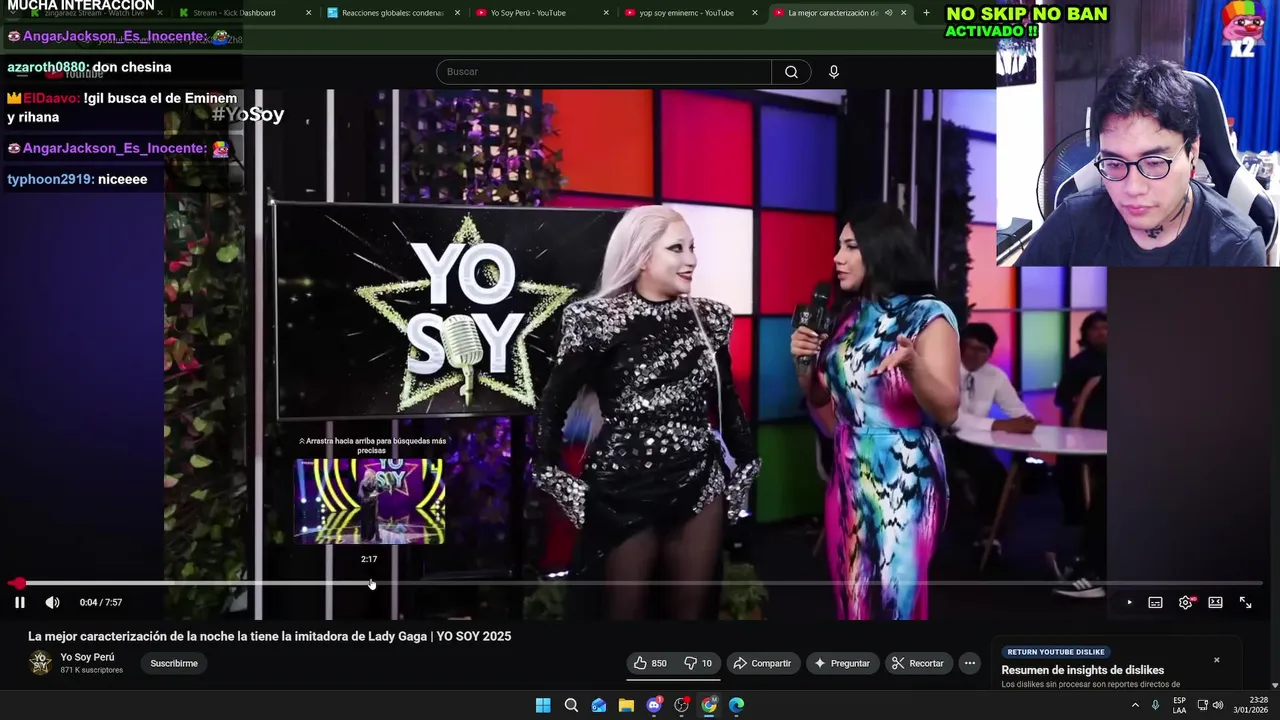
Task: Like the video, thumbs up 850
Action: pyautogui.click(x=651, y=663)
